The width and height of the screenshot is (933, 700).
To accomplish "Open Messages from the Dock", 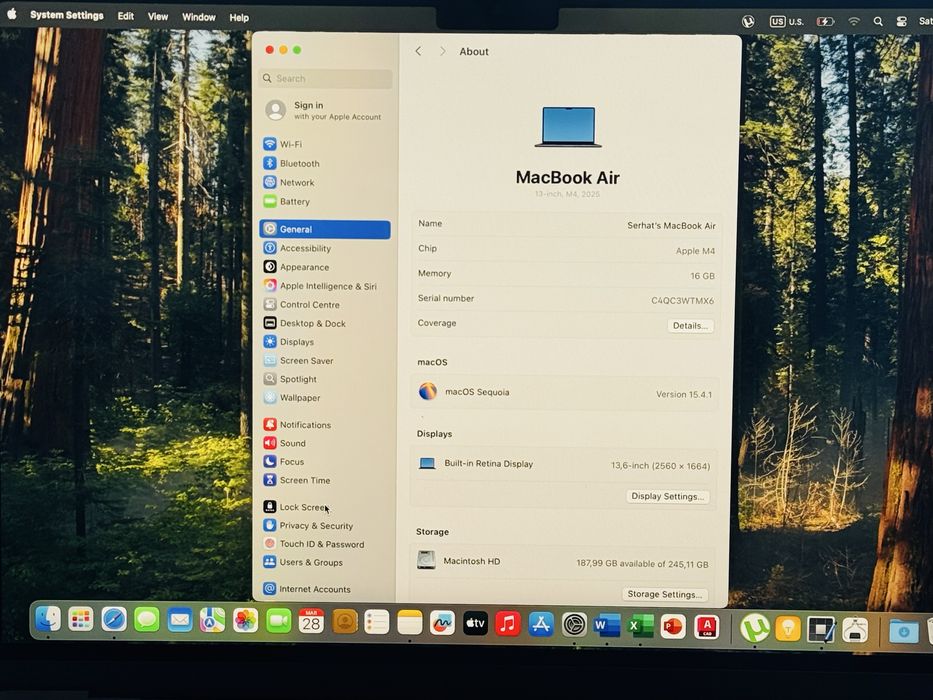I will (x=146, y=620).
